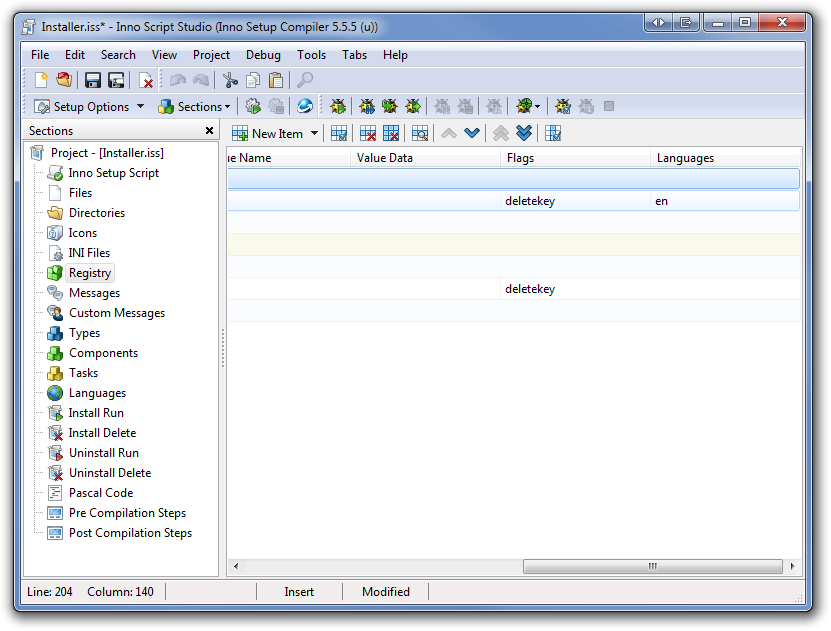Image resolution: width=831 pixels, height=631 pixels.
Task: Open the New Item dropdown arrow
Action: click(315, 133)
